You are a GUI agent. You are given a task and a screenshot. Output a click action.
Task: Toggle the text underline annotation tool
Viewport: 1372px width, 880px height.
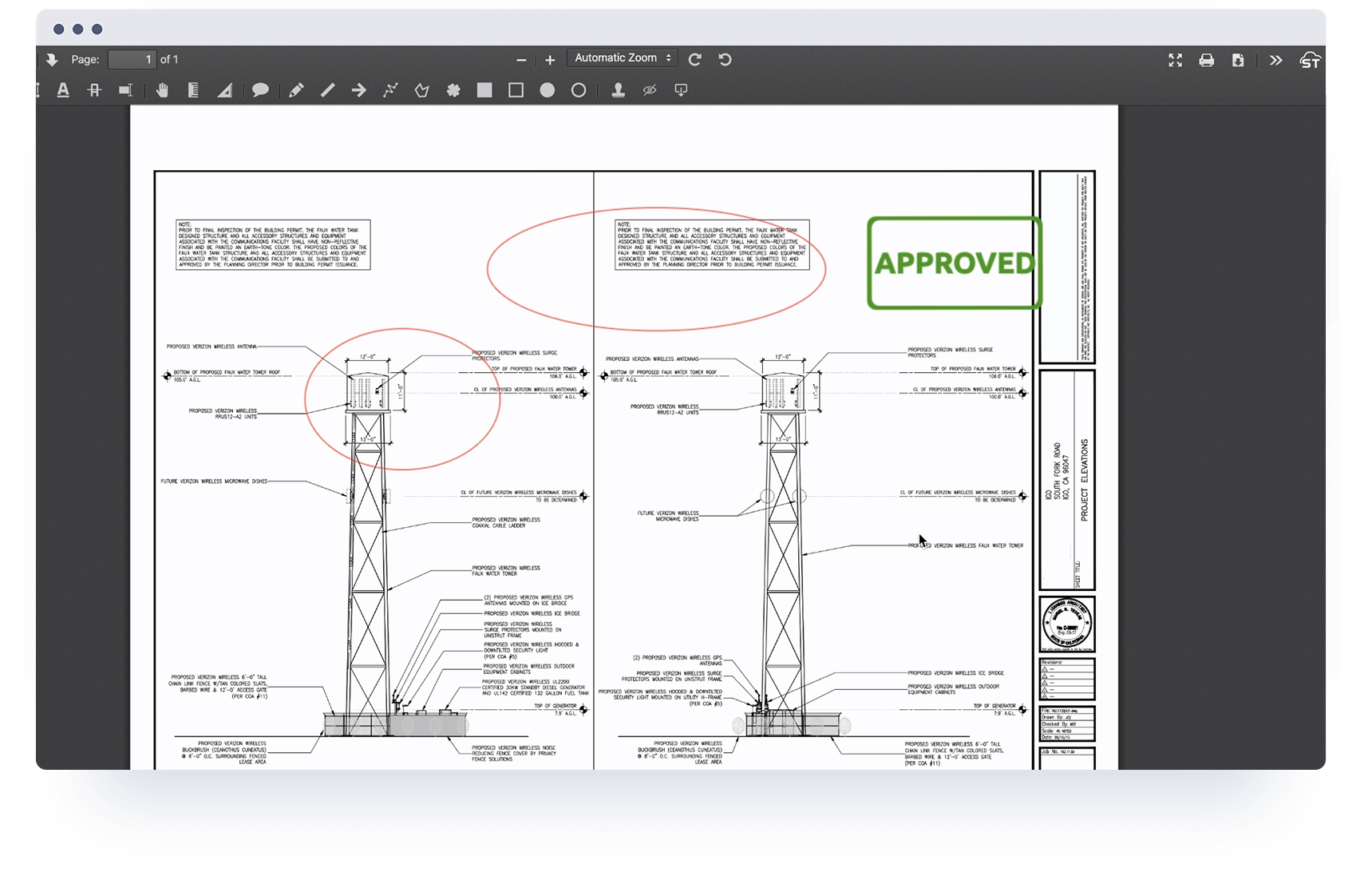click(63, 90)
